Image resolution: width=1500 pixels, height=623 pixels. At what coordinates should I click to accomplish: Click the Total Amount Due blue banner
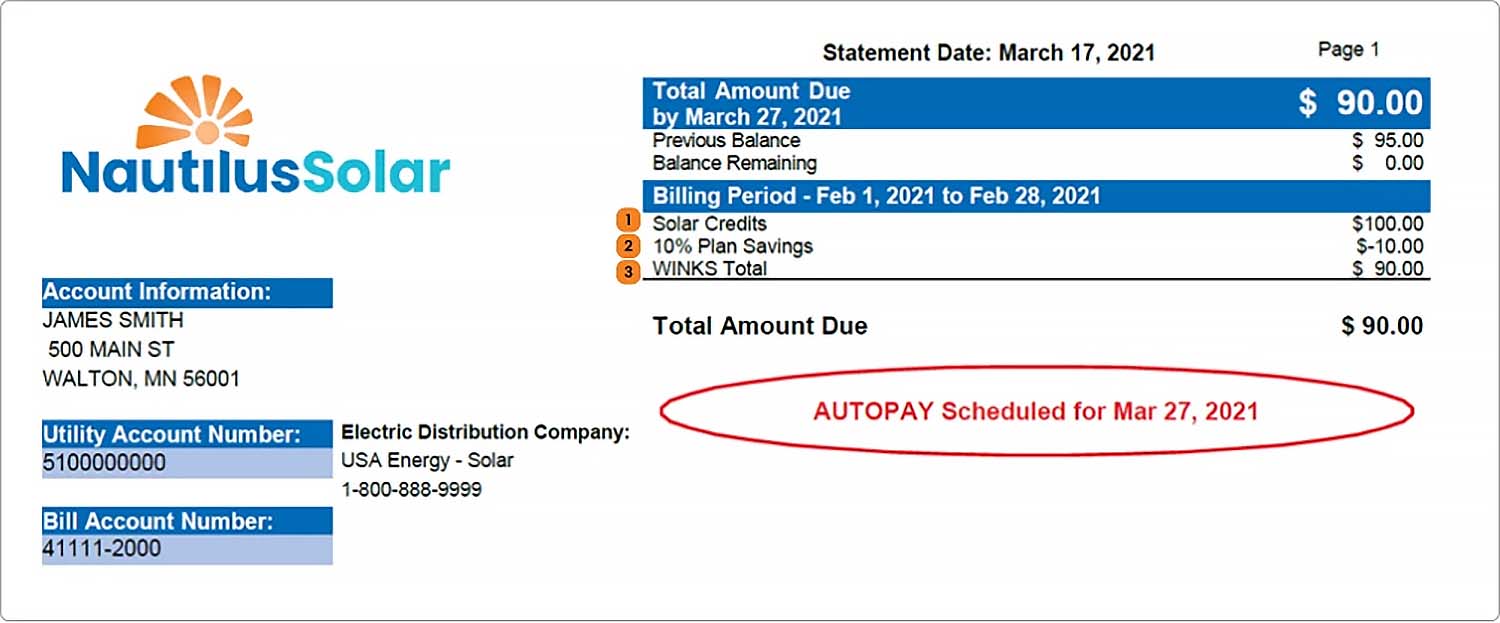tap(1036, 103)
